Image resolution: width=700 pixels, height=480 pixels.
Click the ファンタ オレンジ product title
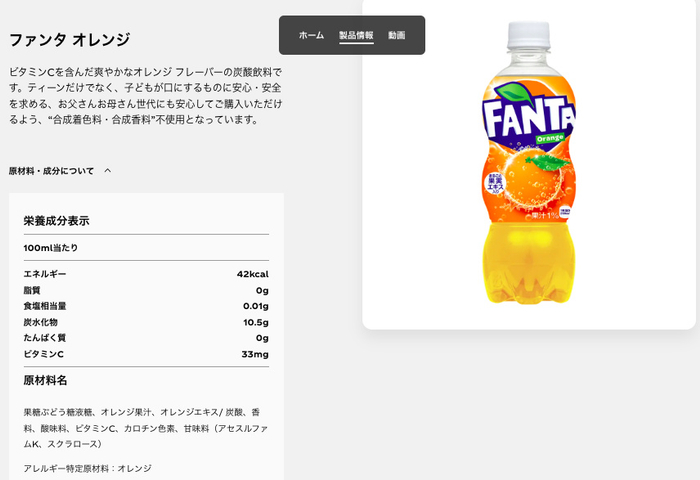tap(70, 40)
